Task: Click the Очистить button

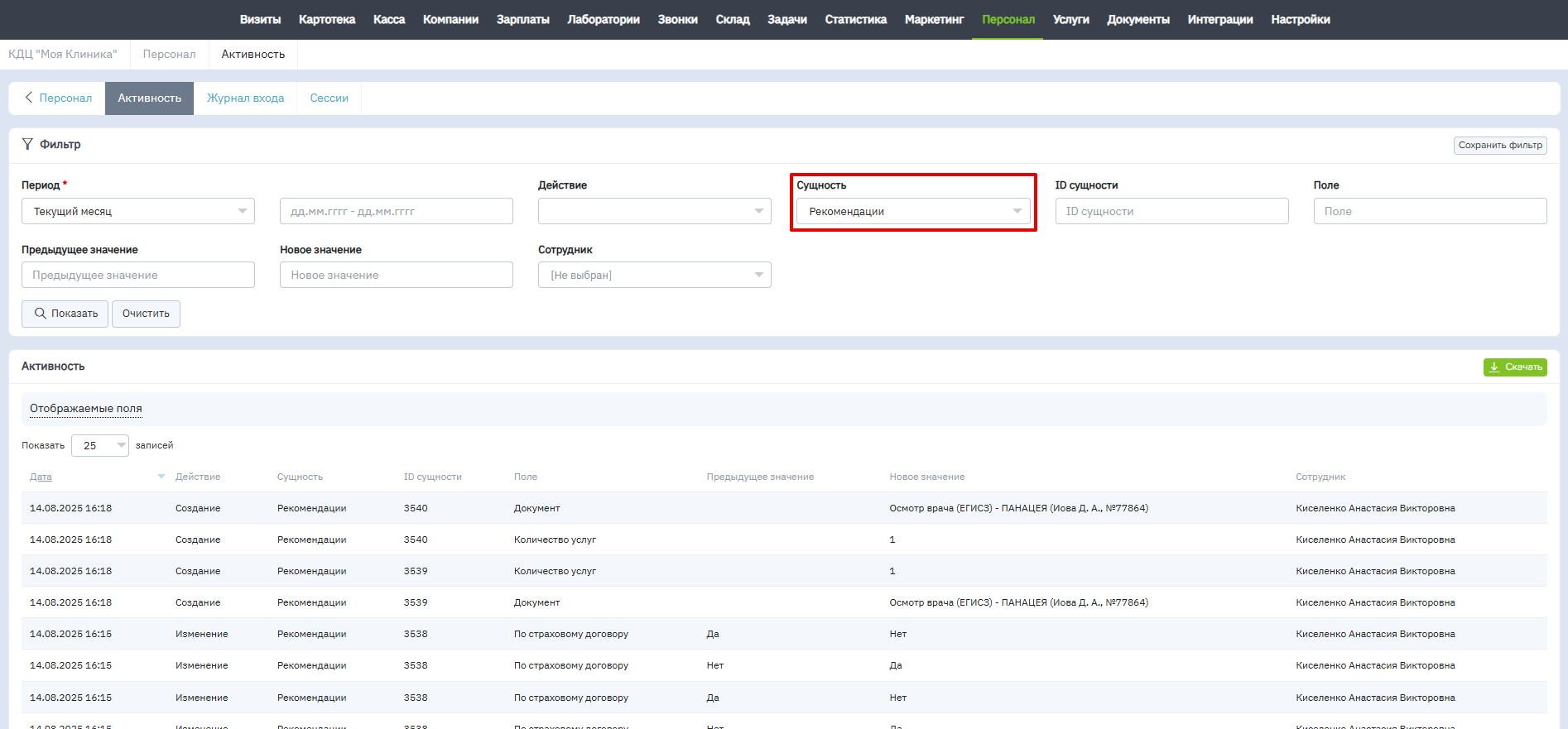Action: click(x=146, y=314)
